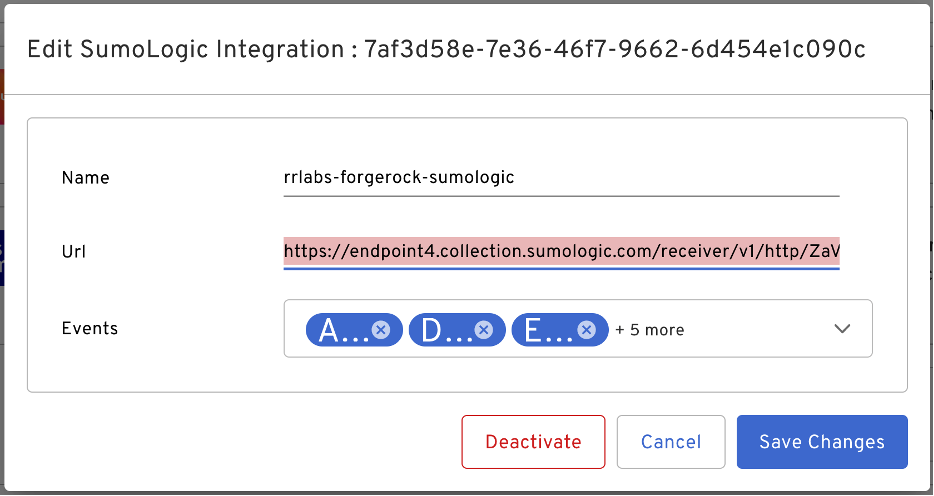Click the 'Events' field label

90,328
